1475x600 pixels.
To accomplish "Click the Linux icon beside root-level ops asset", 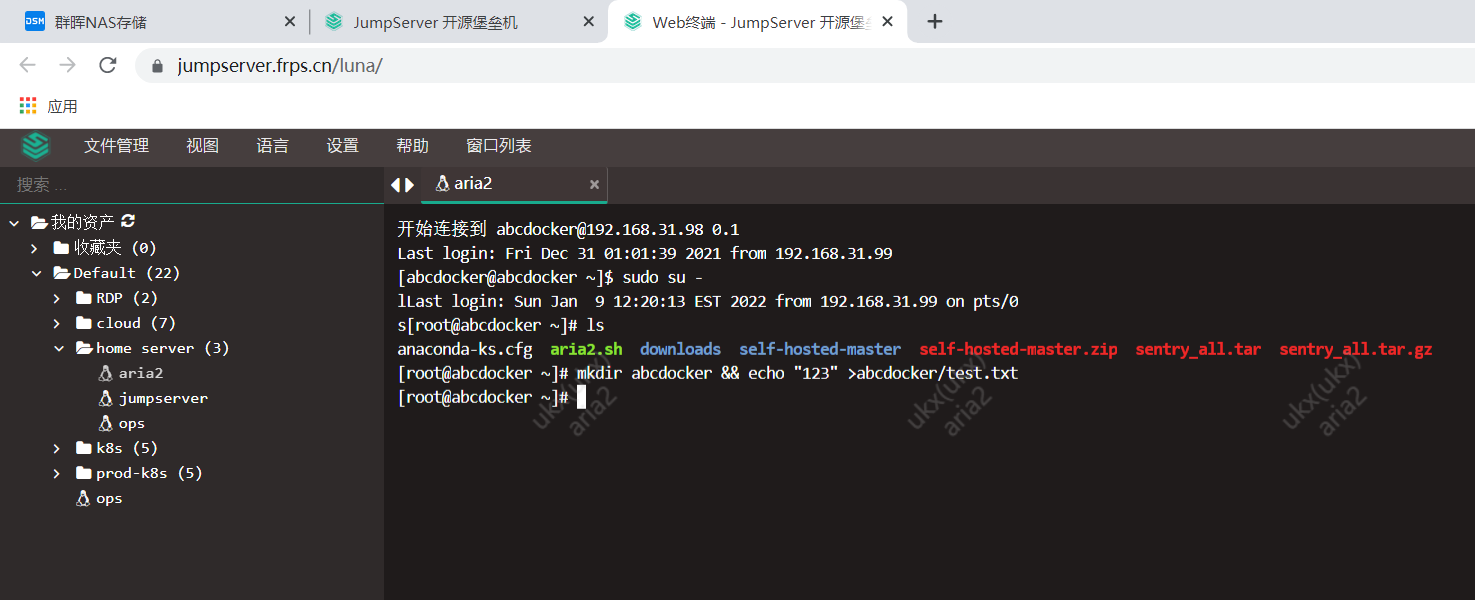I will [x=83, y=498].
